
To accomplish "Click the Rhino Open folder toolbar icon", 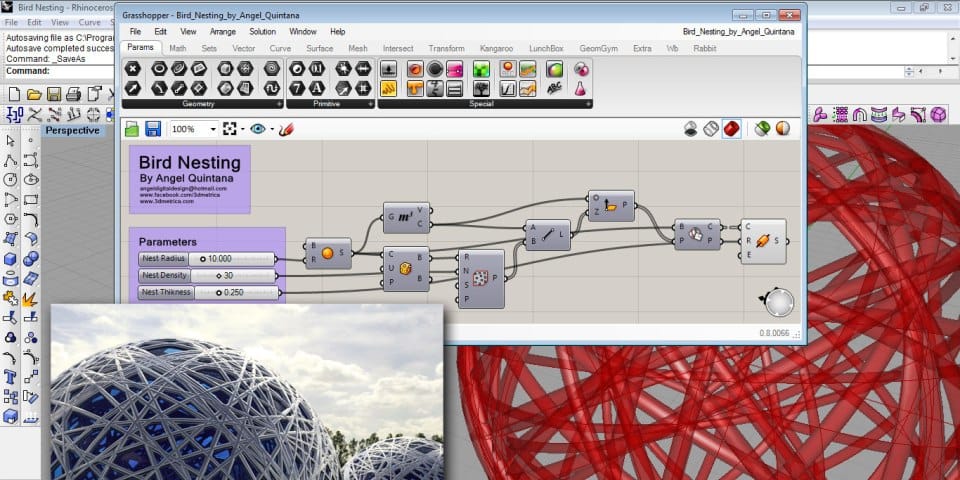I will [x=34, y=94].
